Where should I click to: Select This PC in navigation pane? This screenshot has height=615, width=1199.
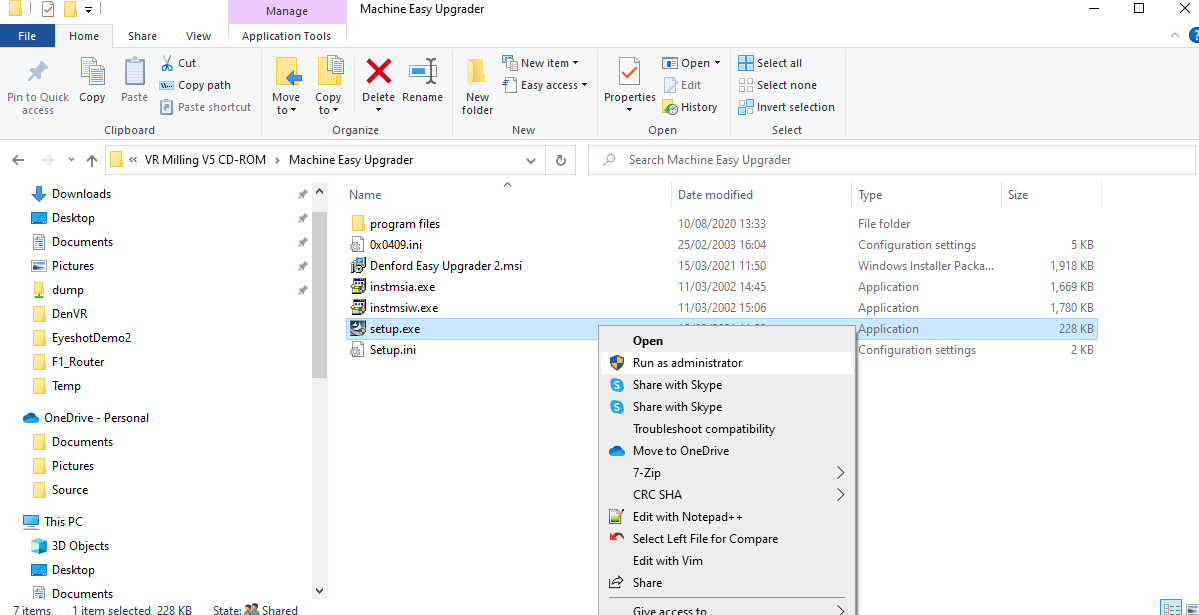[x=63, y=522]
